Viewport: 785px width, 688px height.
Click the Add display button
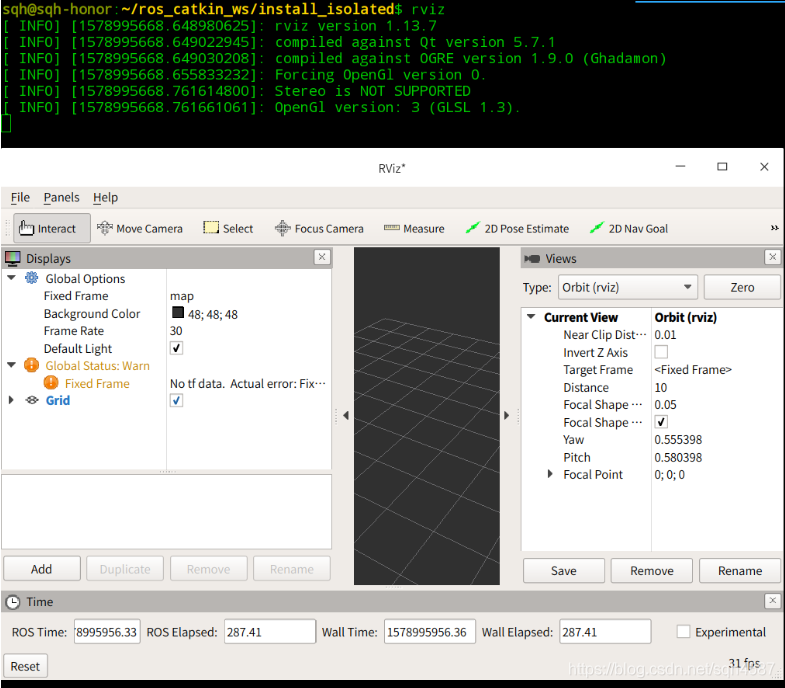pos(42,569)
